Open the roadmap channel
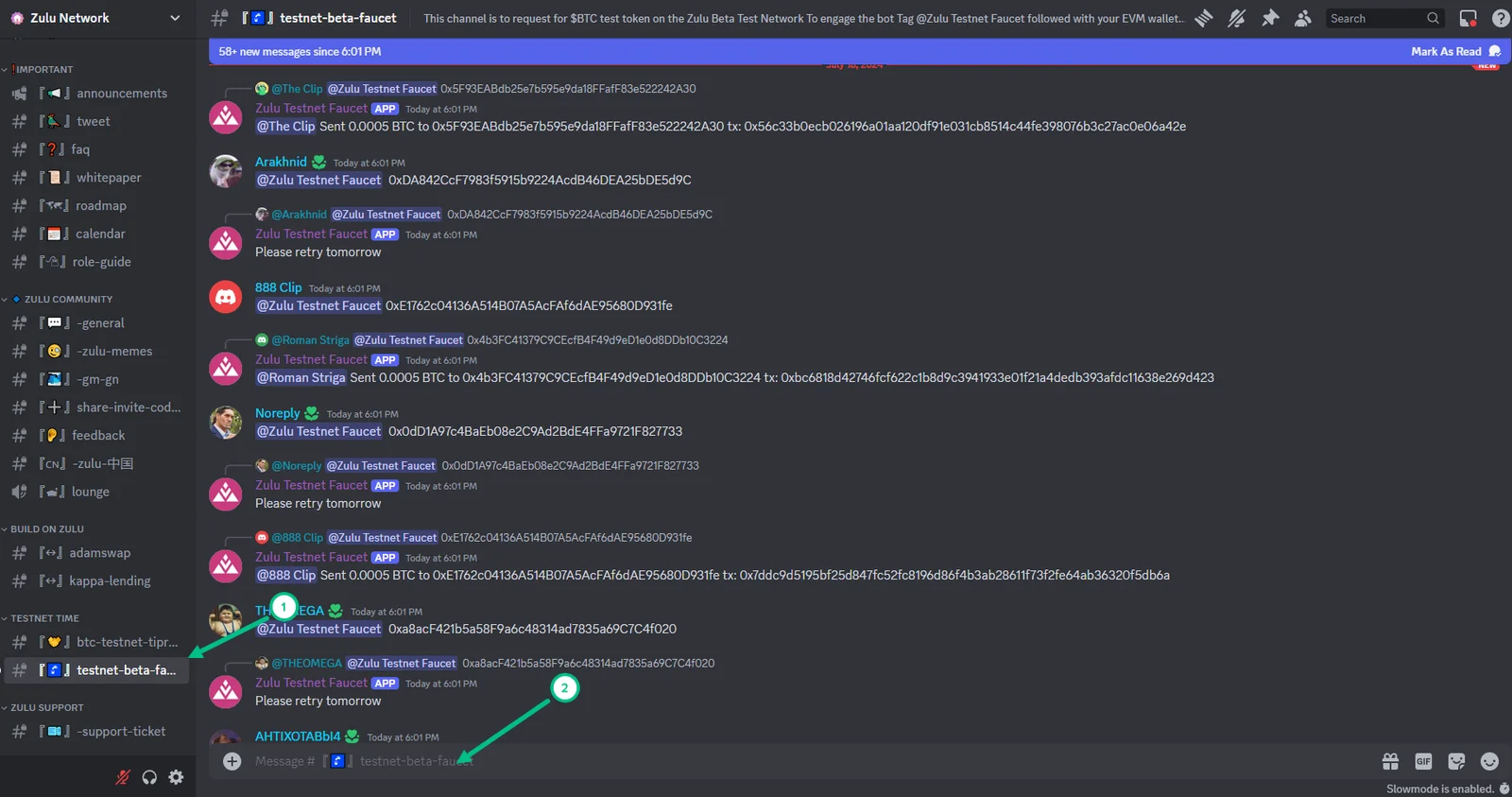The image size is (1512, 797). click(x=98, y=205)
